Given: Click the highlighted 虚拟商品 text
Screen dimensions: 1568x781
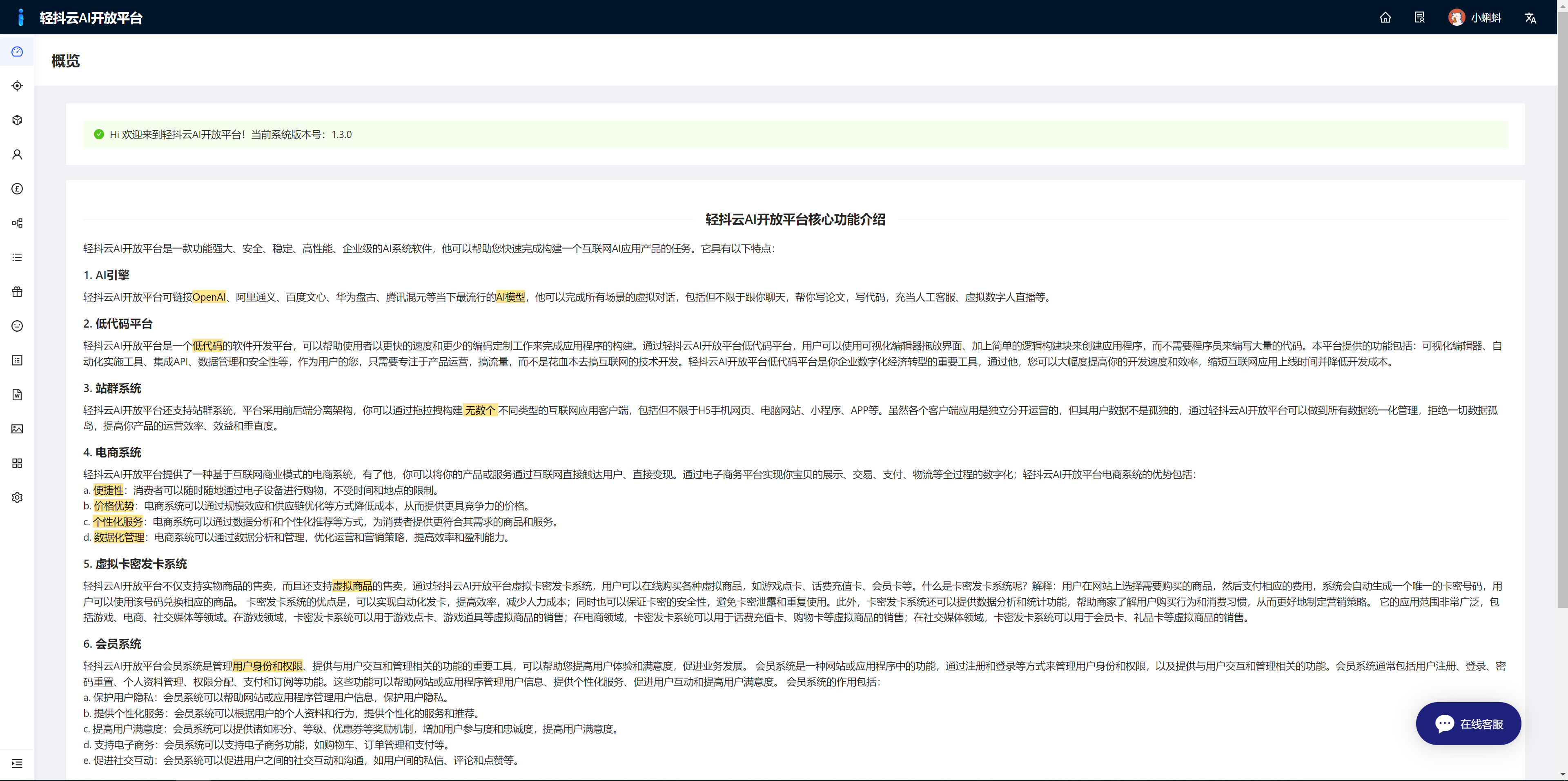Looking at the screenshot, I should (352, 586).
